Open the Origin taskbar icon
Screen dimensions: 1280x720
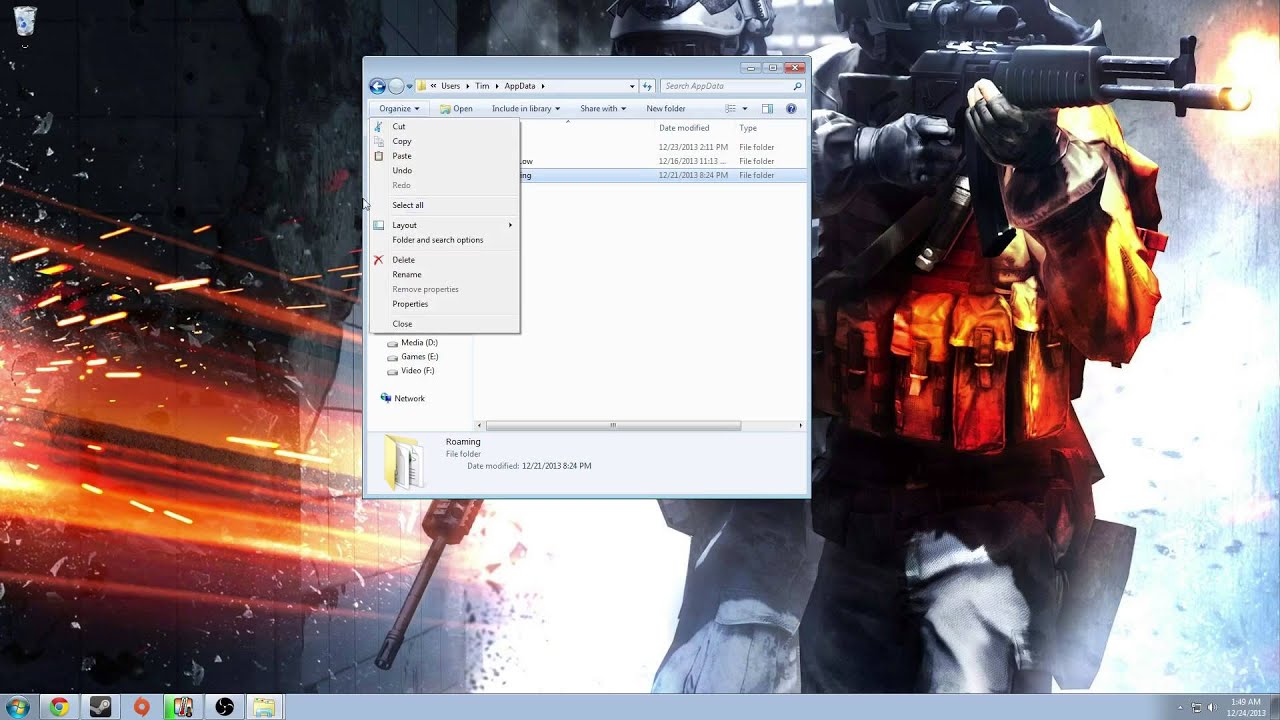142,707
